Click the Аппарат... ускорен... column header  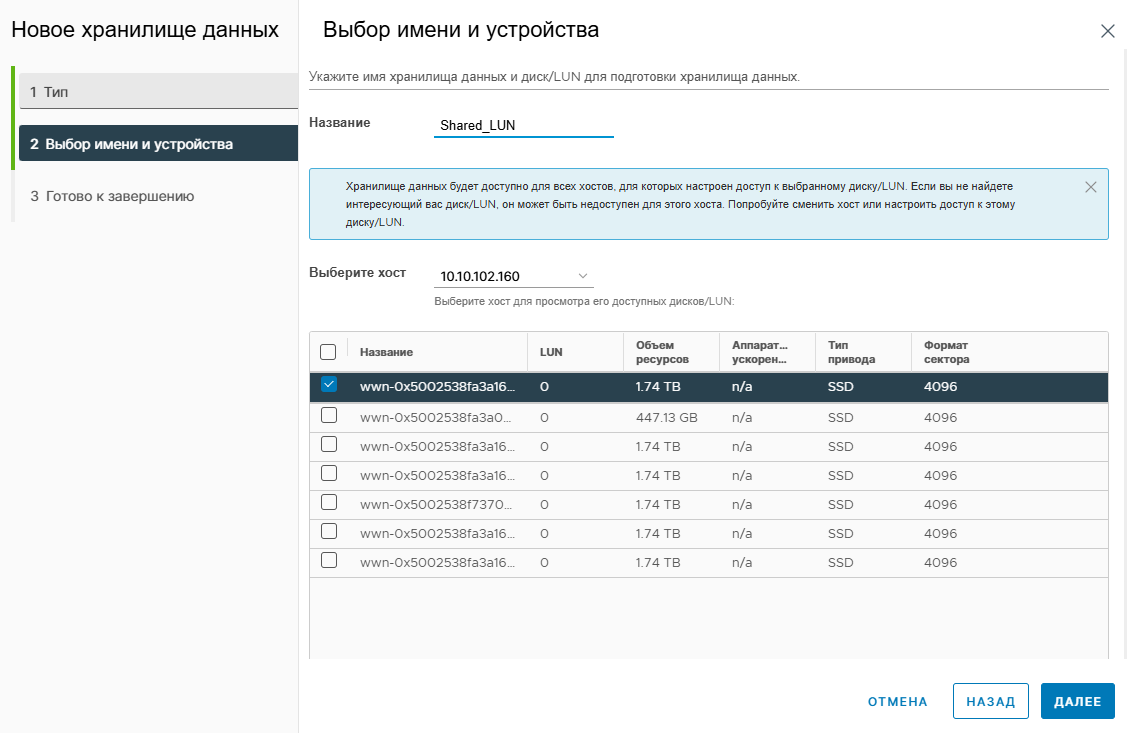(760, 352)
